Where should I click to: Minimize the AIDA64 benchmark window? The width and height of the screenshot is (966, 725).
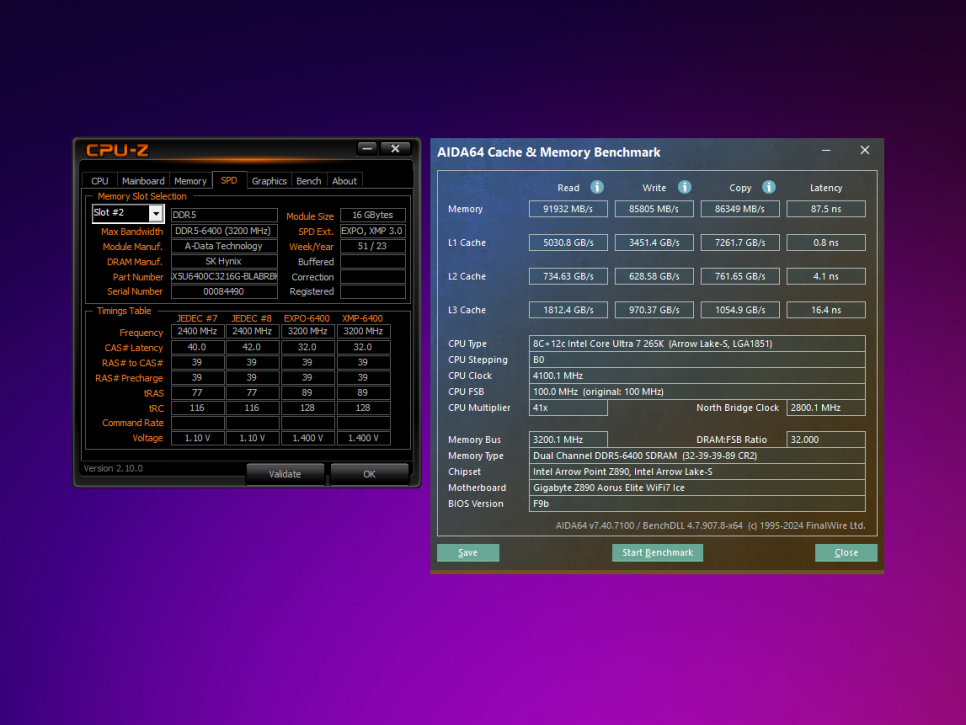point(826,151)
